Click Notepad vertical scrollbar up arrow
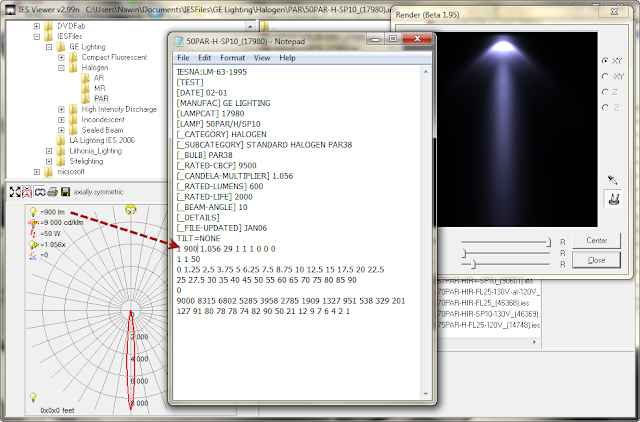The image size is (640, 422). (426, 72)
